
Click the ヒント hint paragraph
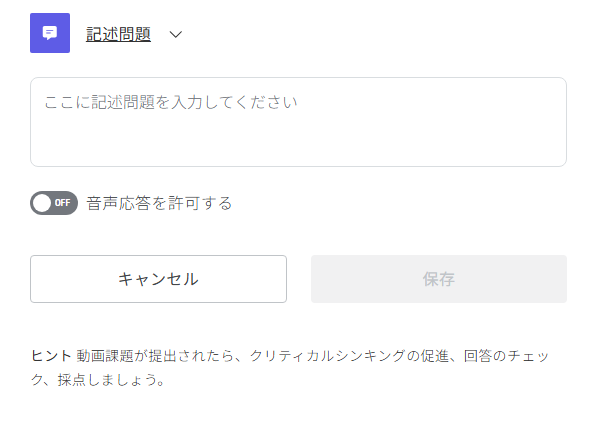[290, 367]
